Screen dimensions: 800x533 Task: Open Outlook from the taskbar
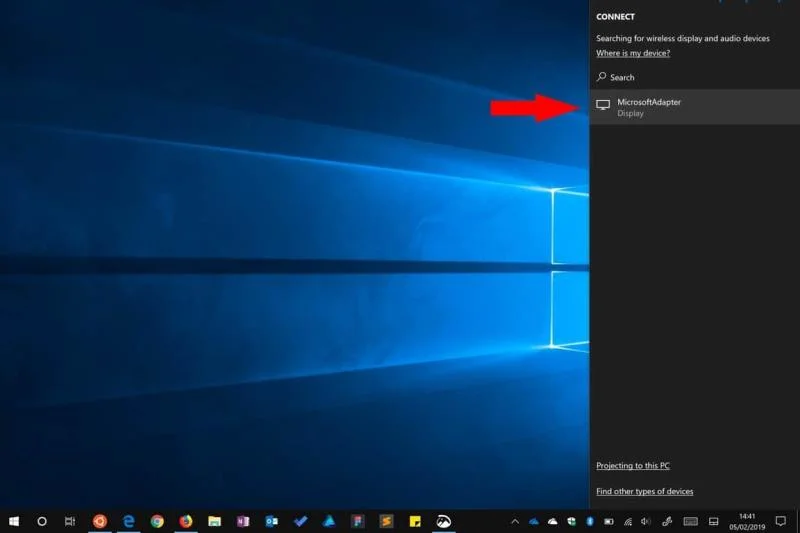click(271, 521)
